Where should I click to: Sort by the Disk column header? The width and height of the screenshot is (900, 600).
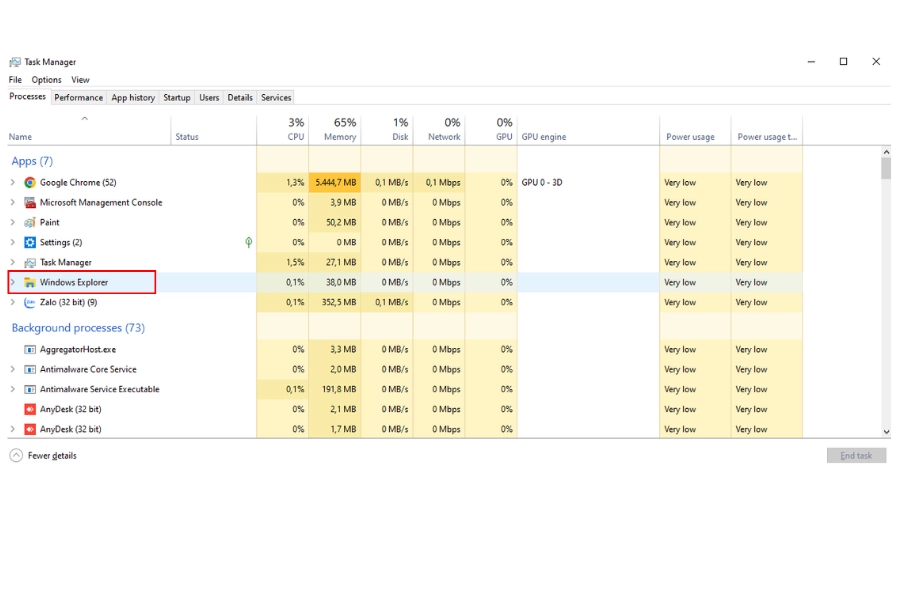[387, 130]
